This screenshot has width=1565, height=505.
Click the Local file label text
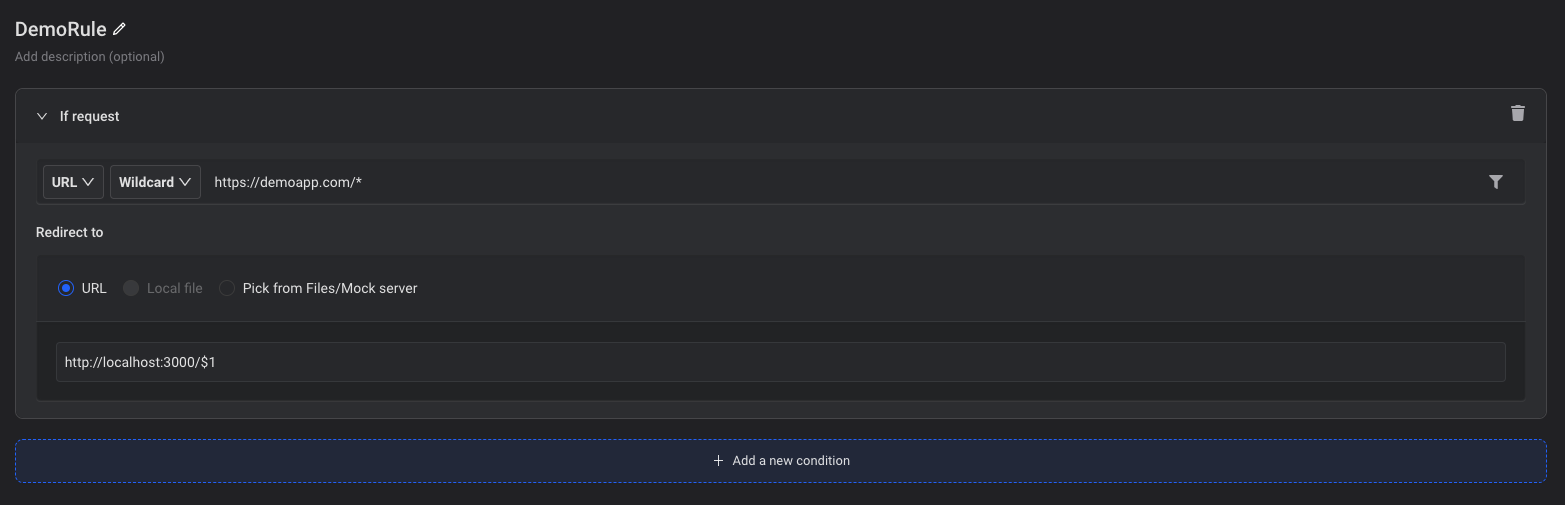174,288
